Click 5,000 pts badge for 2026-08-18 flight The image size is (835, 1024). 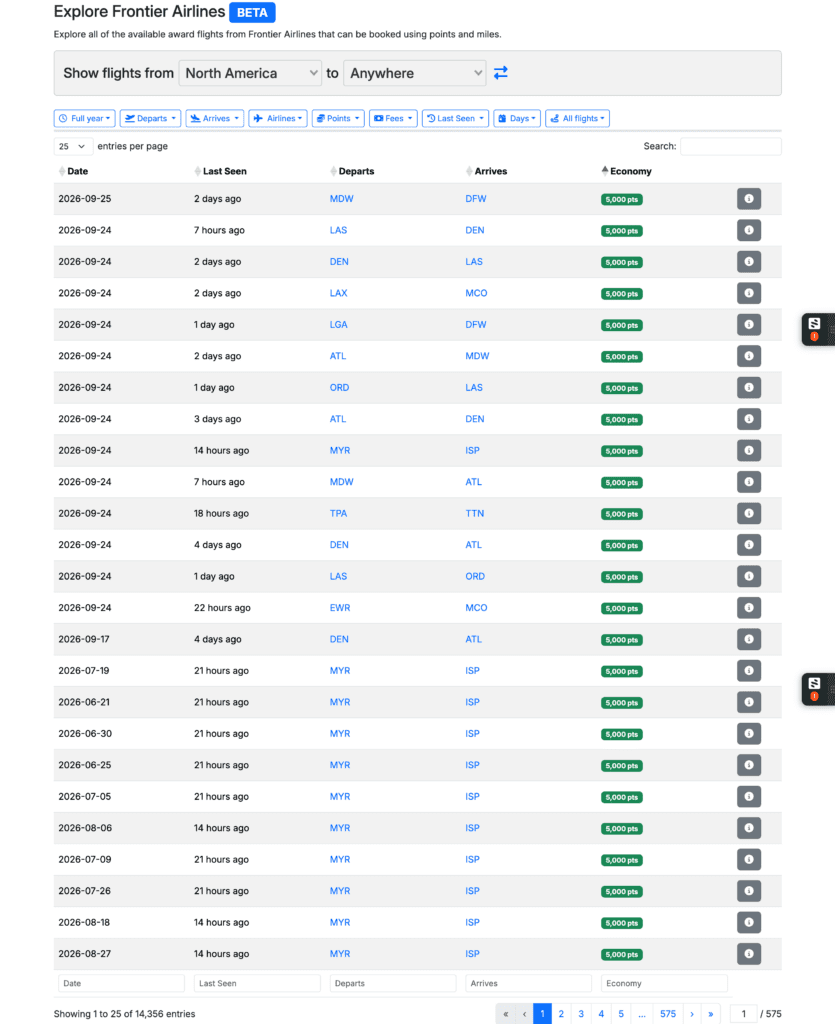point(622,923)
